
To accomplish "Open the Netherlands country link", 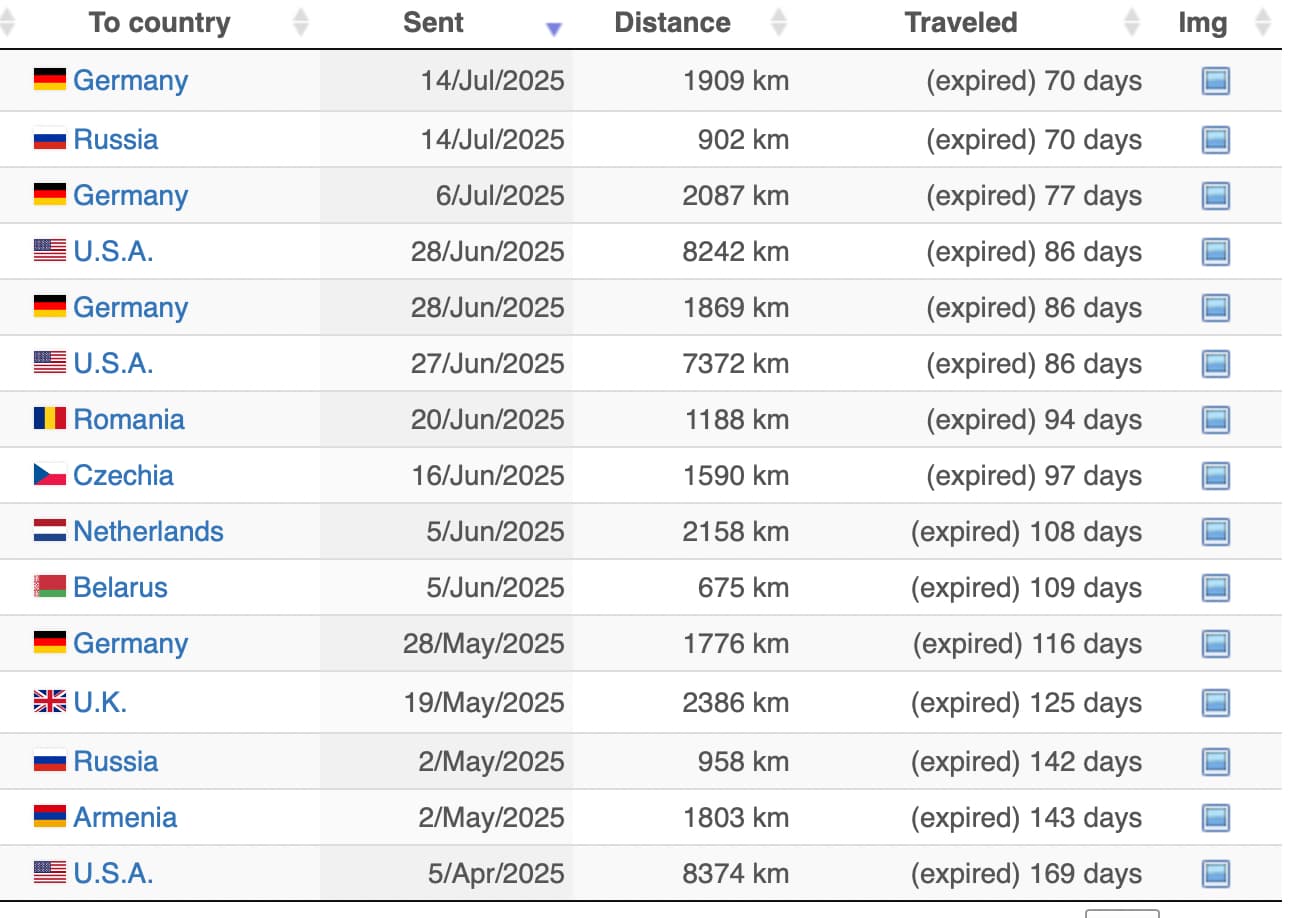I will [x=148, y=531].
